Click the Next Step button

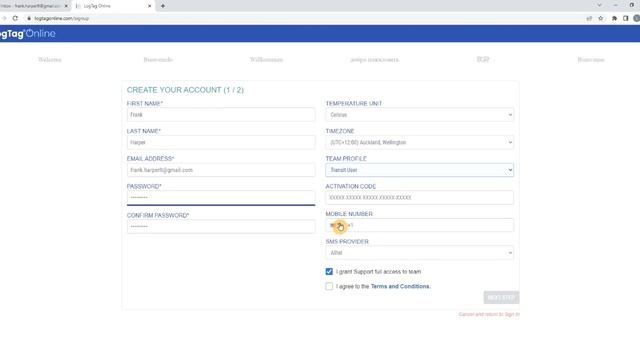(501, 298)
